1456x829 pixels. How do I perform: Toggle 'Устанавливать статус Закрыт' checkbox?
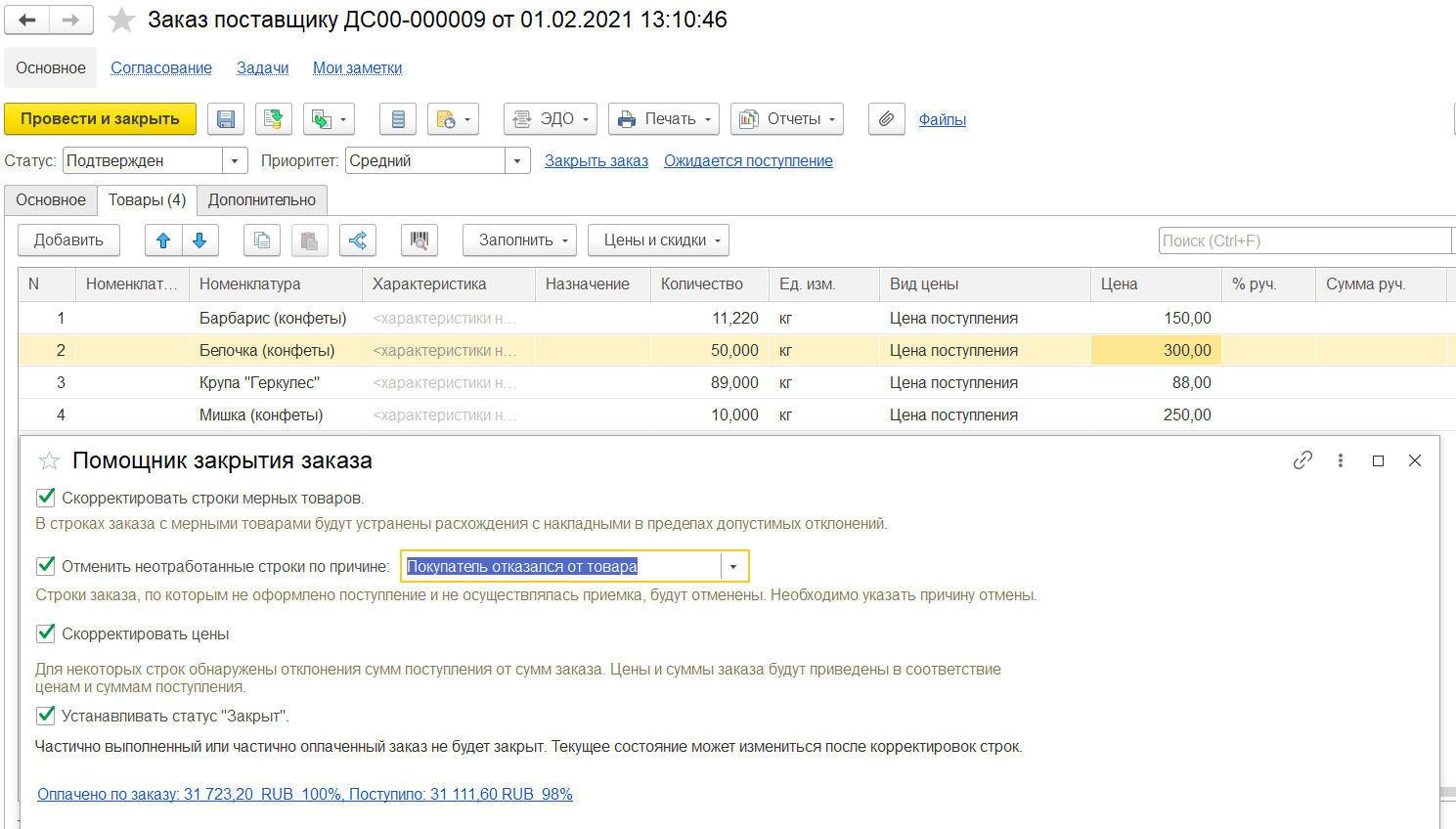pos(45,715)
